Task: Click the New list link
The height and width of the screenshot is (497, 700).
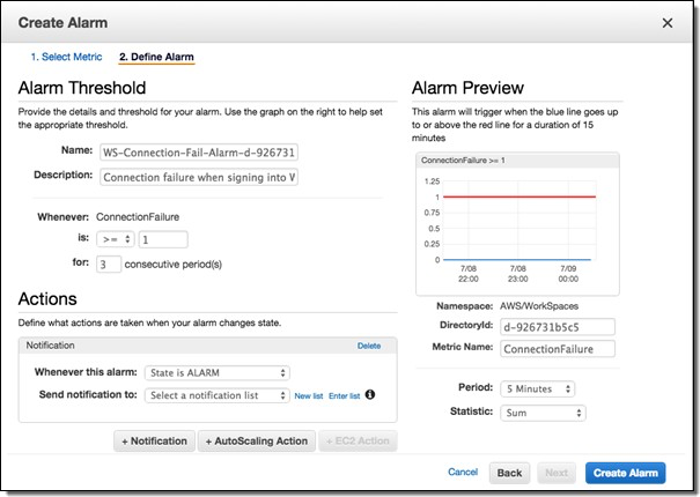Action: [x=308, y=396]
